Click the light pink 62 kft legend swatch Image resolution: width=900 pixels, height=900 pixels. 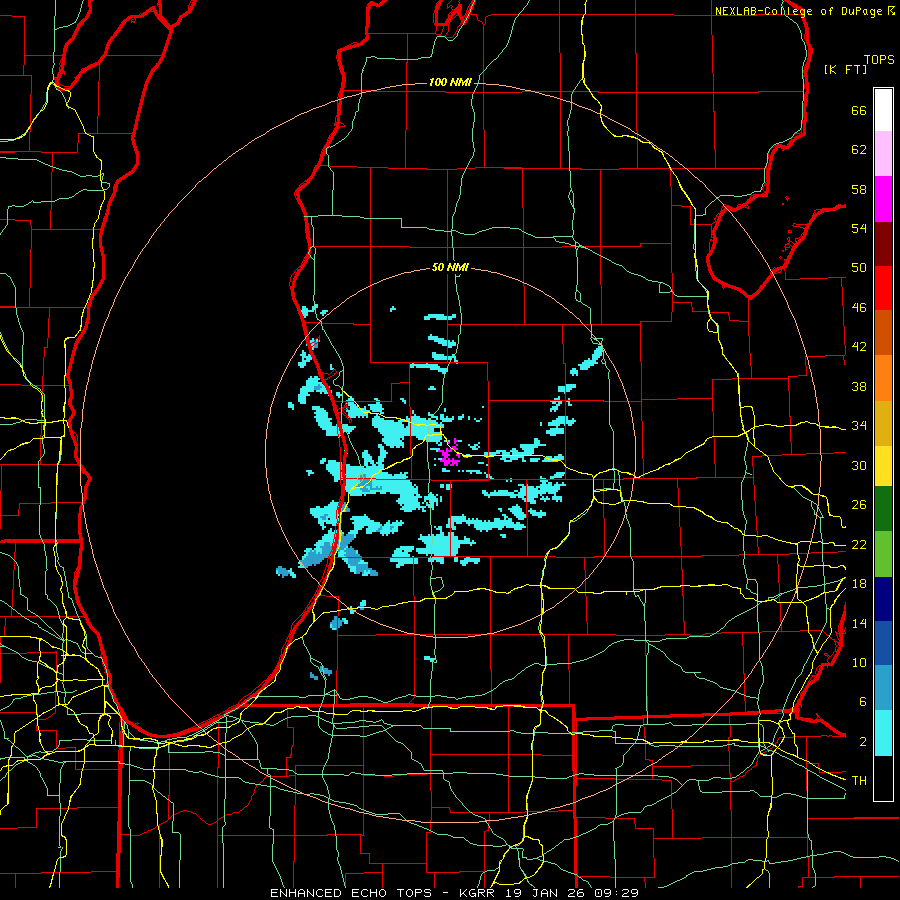pyautogui.click(x=883, y=154)
